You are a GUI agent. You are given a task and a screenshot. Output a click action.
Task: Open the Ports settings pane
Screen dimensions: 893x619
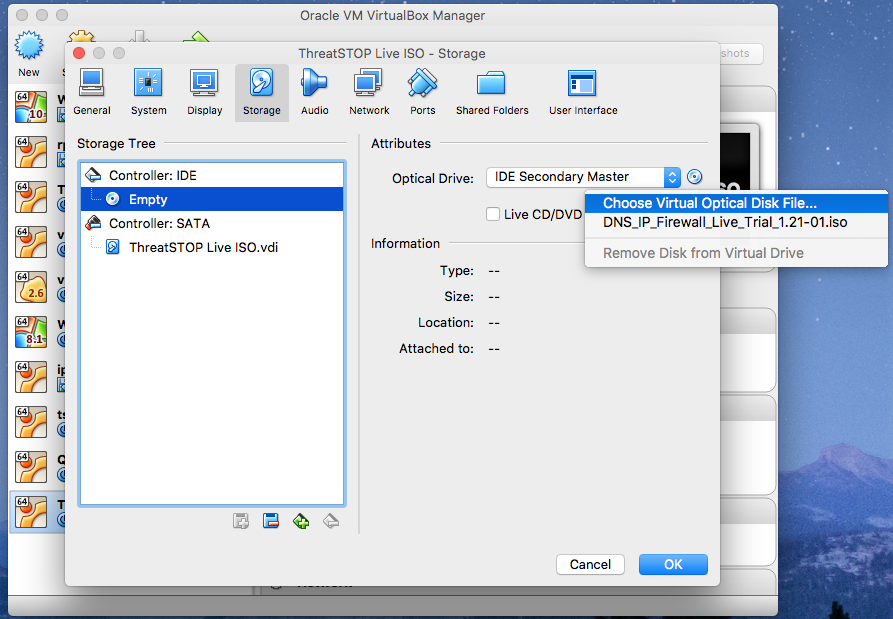pos(423,92)
